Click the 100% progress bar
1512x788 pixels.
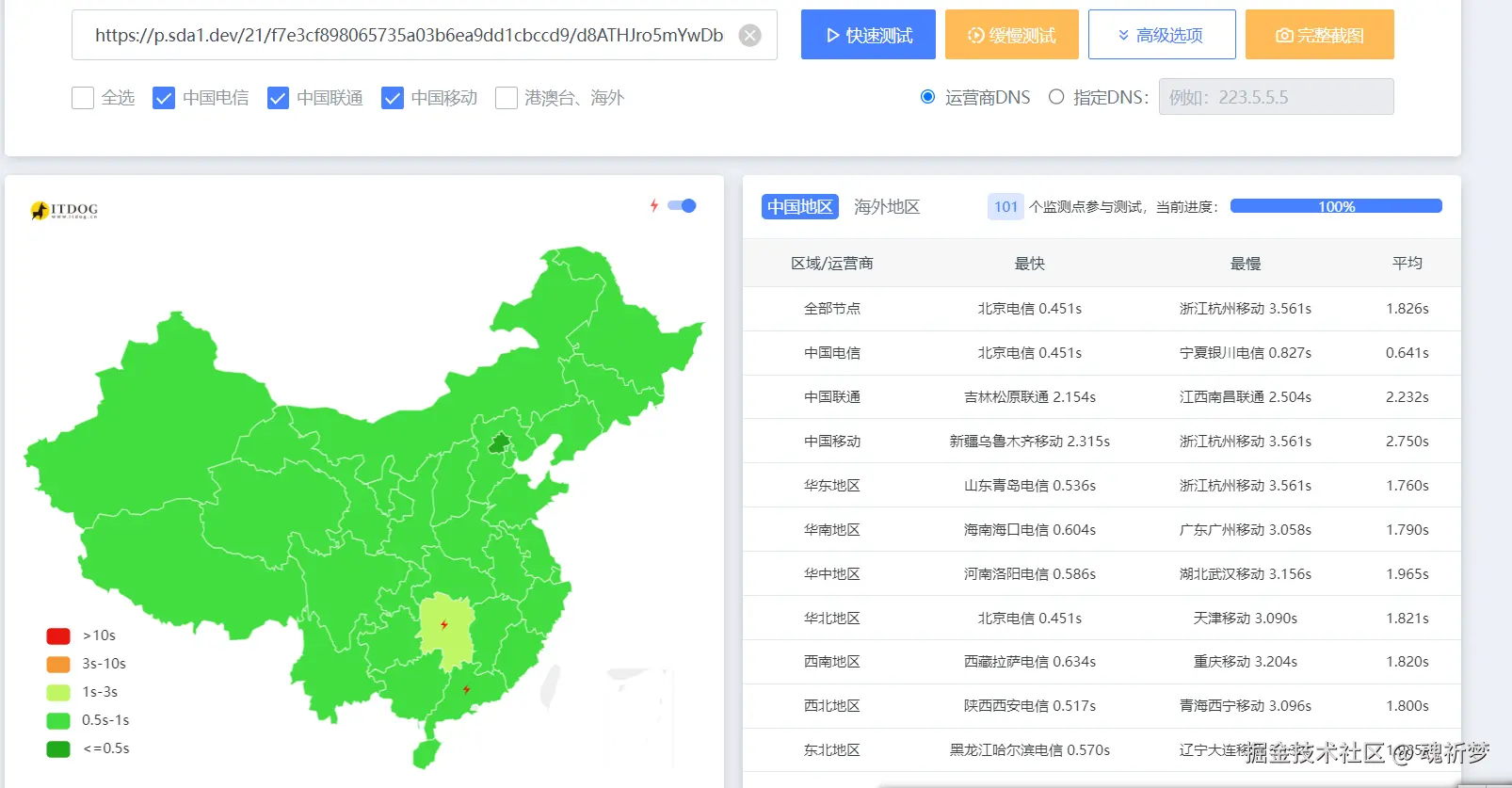pos(1336,206)
